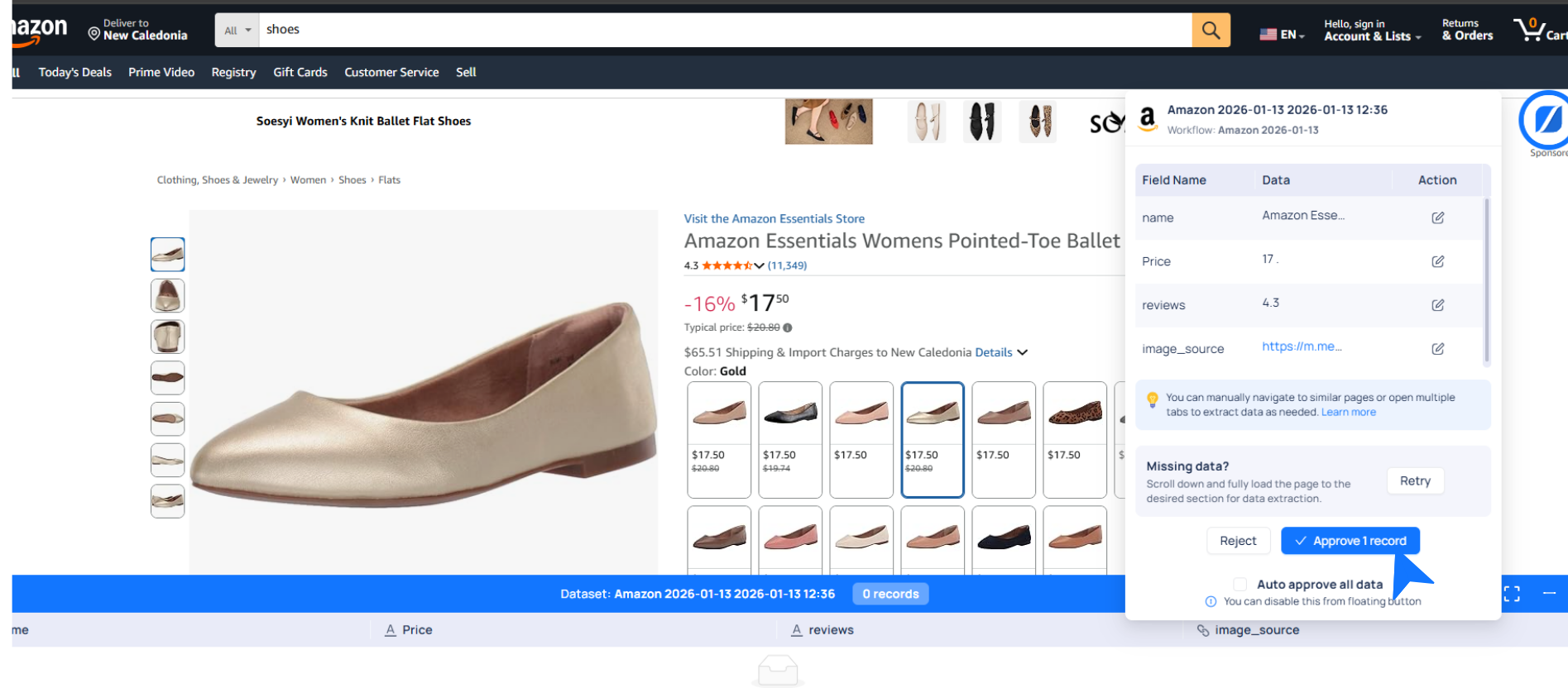Open the shopping cart
This screenshot has height=688, width=1568.
click(1537, 31)
